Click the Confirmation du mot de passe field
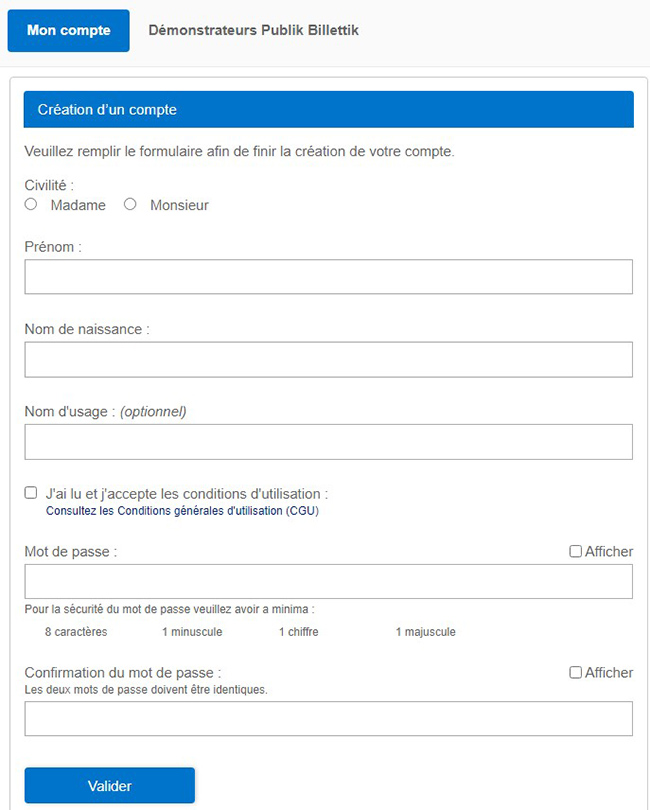 point(329,719)
